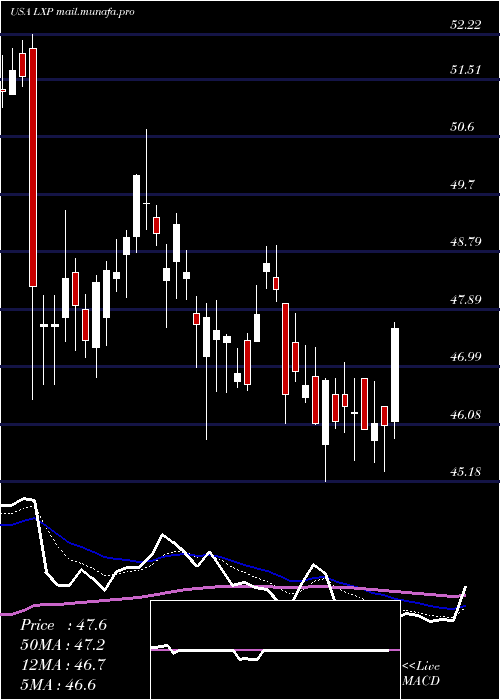The height and width of the screenshot is (700, 500).
Task: Click the USA LXP mail.munafa.pro header text
Action: coord(72,12)
